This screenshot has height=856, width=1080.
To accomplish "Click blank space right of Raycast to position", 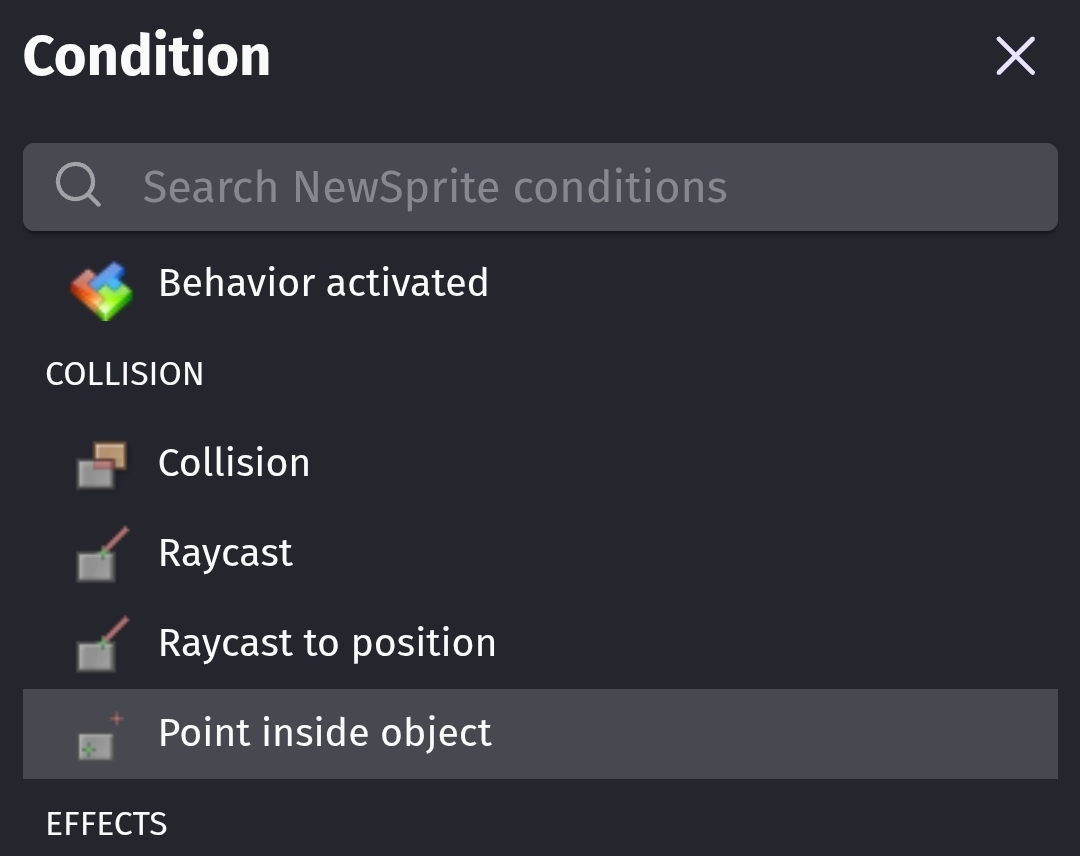I will click(x=780, y=643).
